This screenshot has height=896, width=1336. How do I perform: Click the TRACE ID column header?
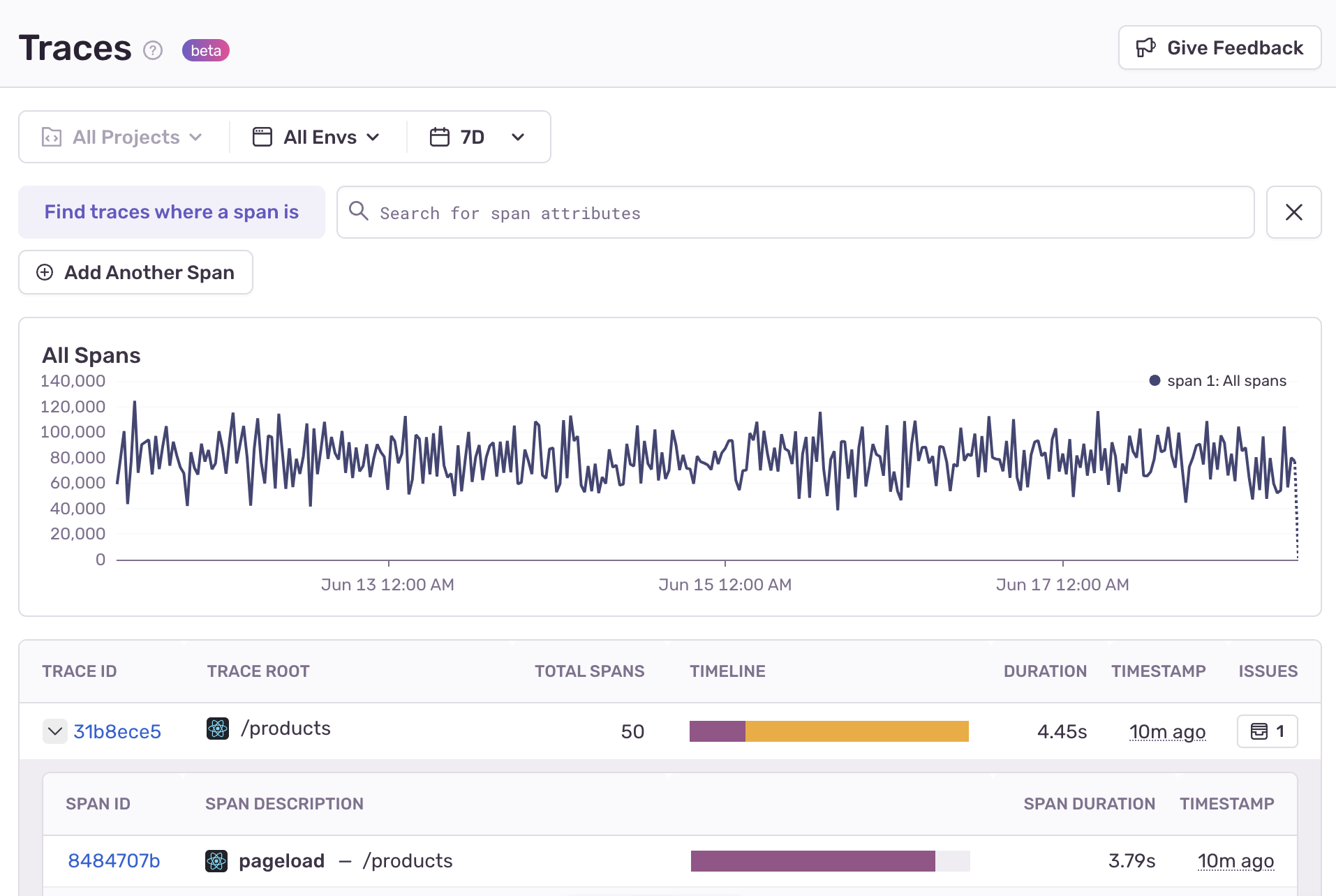[80, 671]
